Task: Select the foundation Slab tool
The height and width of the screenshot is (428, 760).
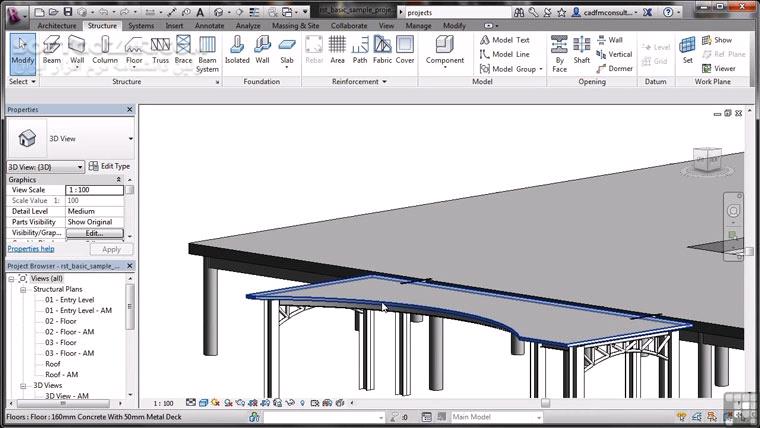Action: coord(287,52)
